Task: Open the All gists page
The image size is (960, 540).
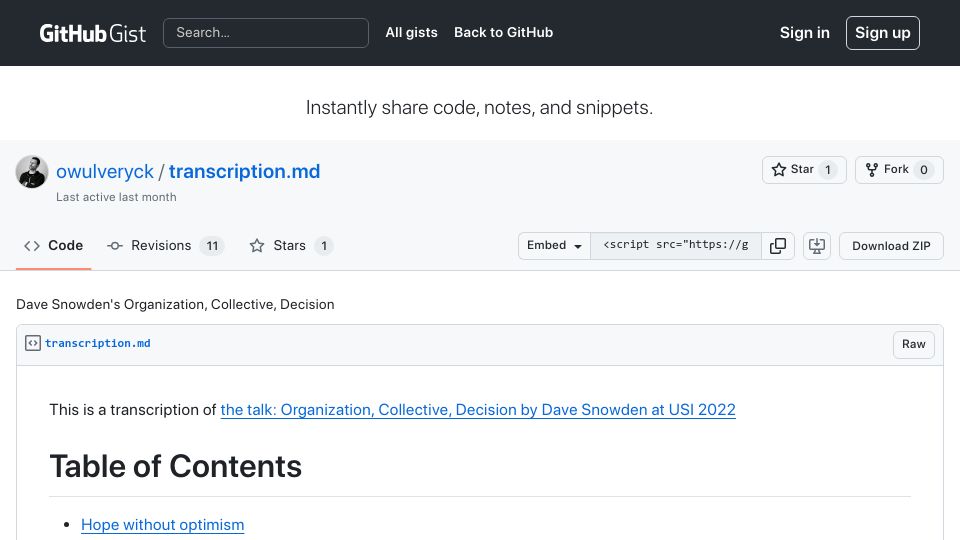Action: coord(411,32)
